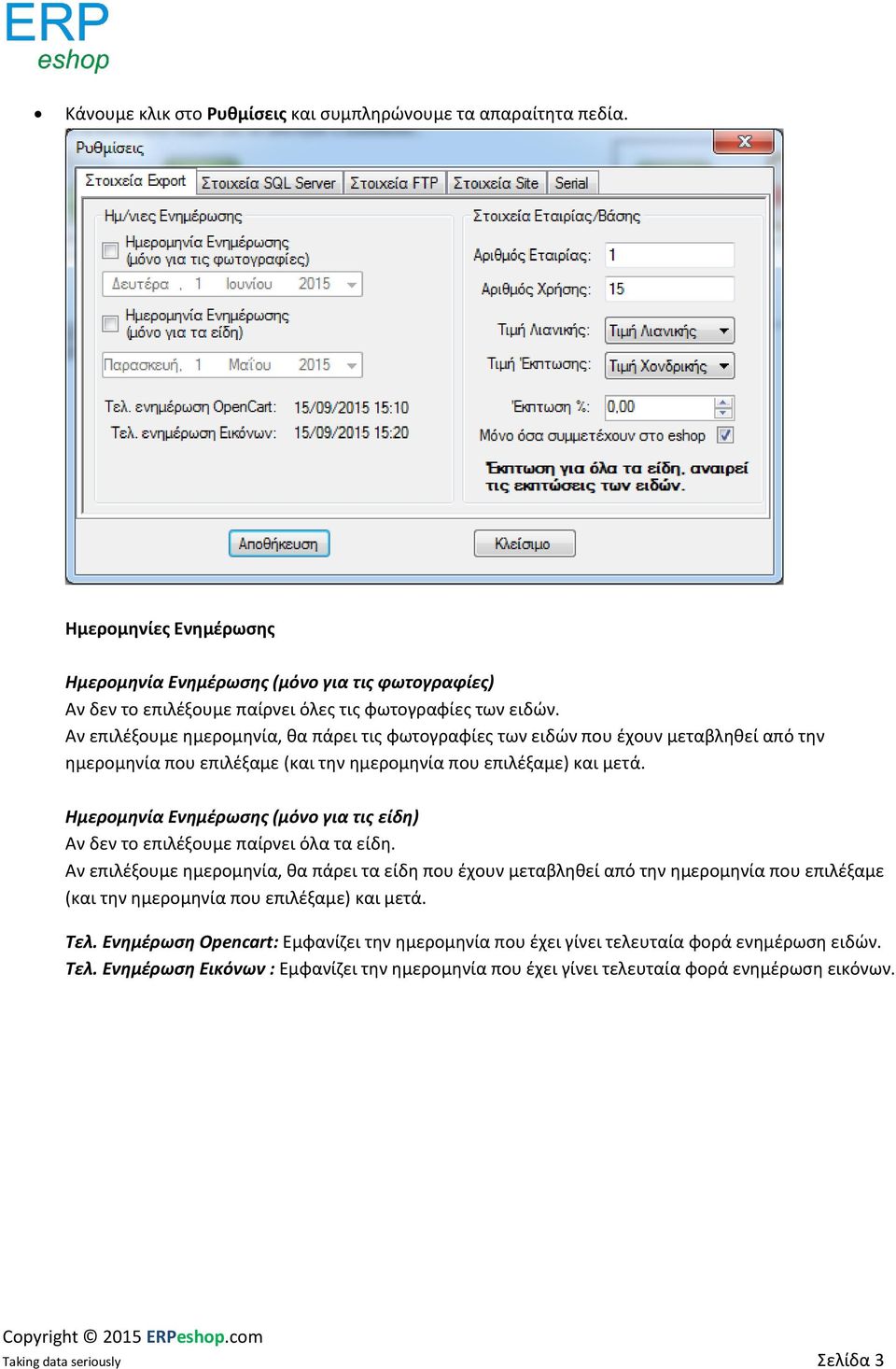Select the images timestamp 15/09/2015 15:20
This screenshot has width=896, height=1369.
[x=351, y=432]
